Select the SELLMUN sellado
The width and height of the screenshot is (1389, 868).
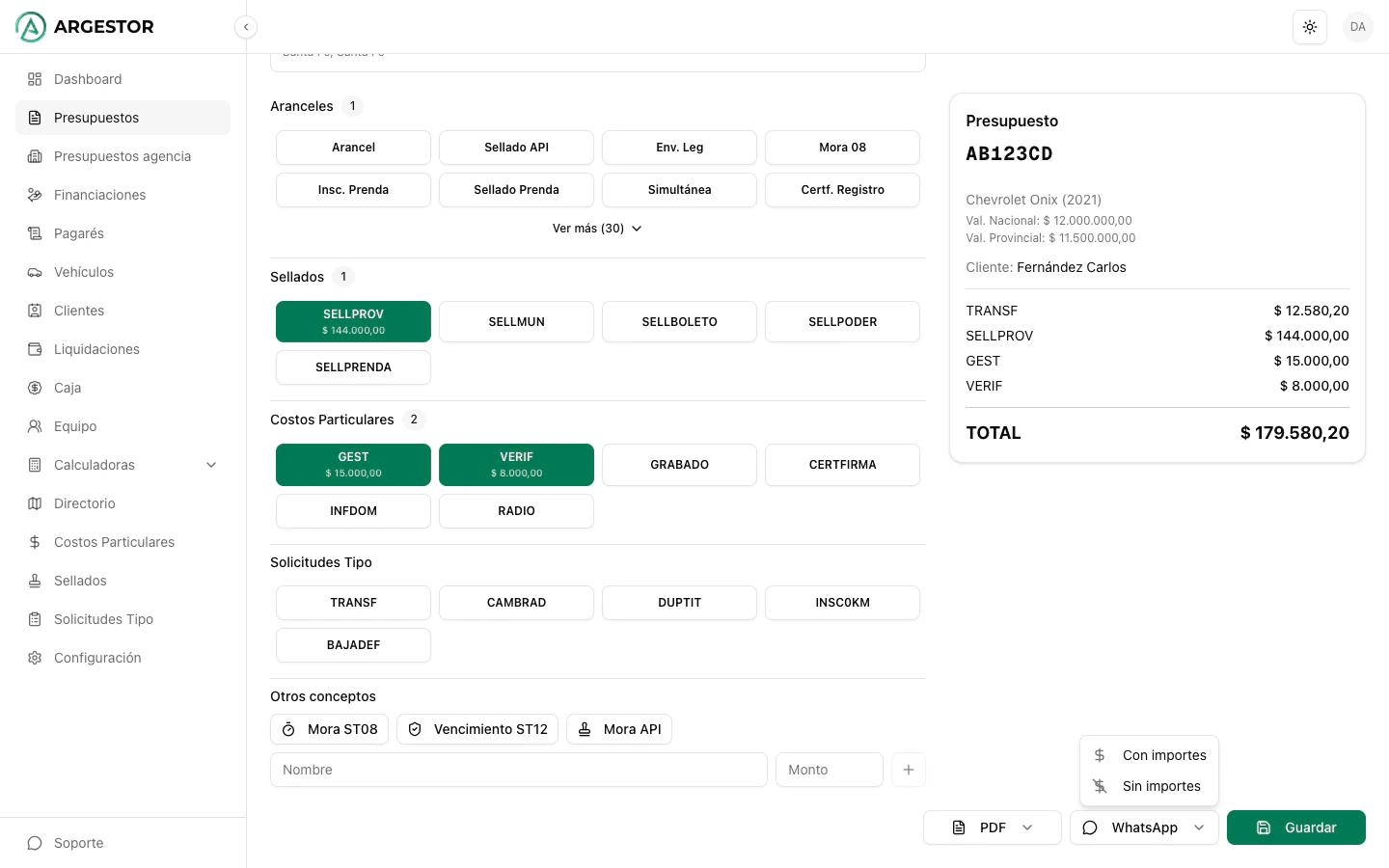point(516,321)
